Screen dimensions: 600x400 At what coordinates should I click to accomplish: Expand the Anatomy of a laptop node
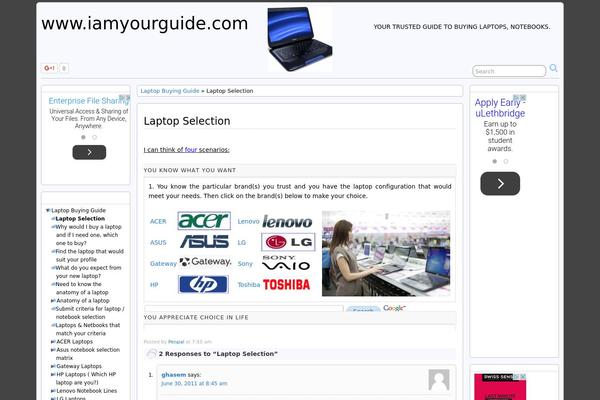tap(53, 301)
